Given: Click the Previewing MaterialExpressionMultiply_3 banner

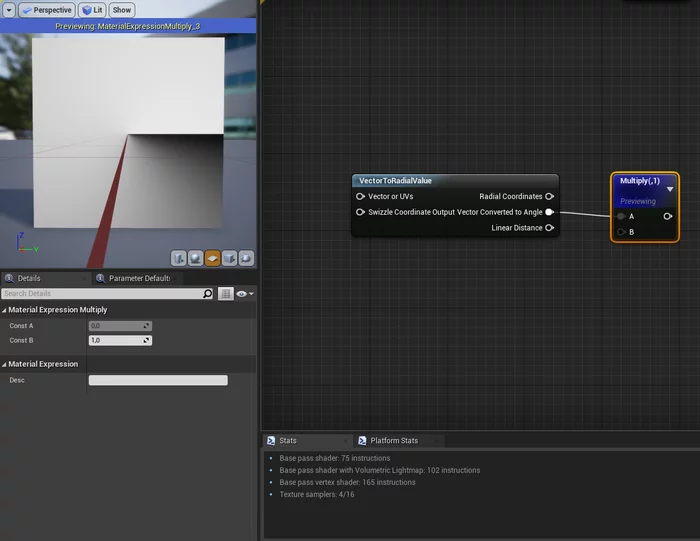Looking at the screenshot, I should click(128, 26).
